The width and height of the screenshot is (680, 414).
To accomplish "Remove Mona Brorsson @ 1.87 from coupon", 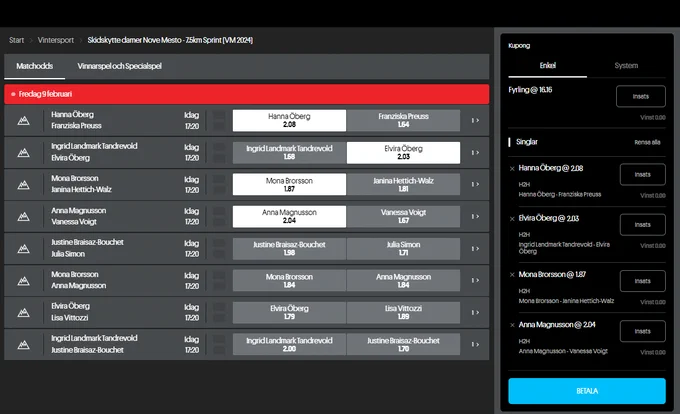I will click(x=512, y=275).
